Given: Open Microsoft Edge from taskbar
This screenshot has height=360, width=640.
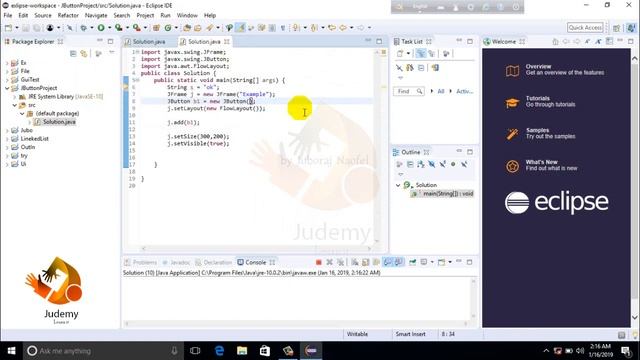Looking at the screenshot, I should point(219,351).
